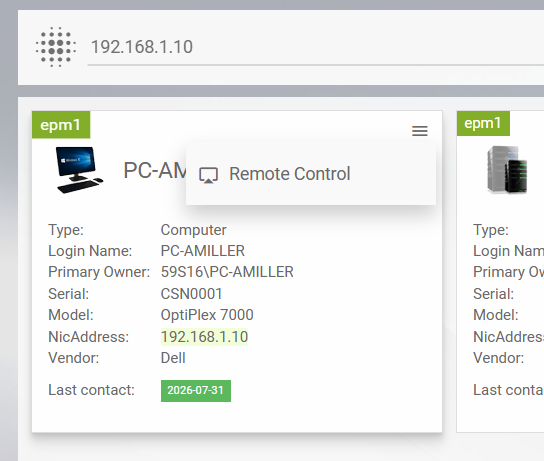
Task: Click the Vendor value Dell
Action: 173,358
